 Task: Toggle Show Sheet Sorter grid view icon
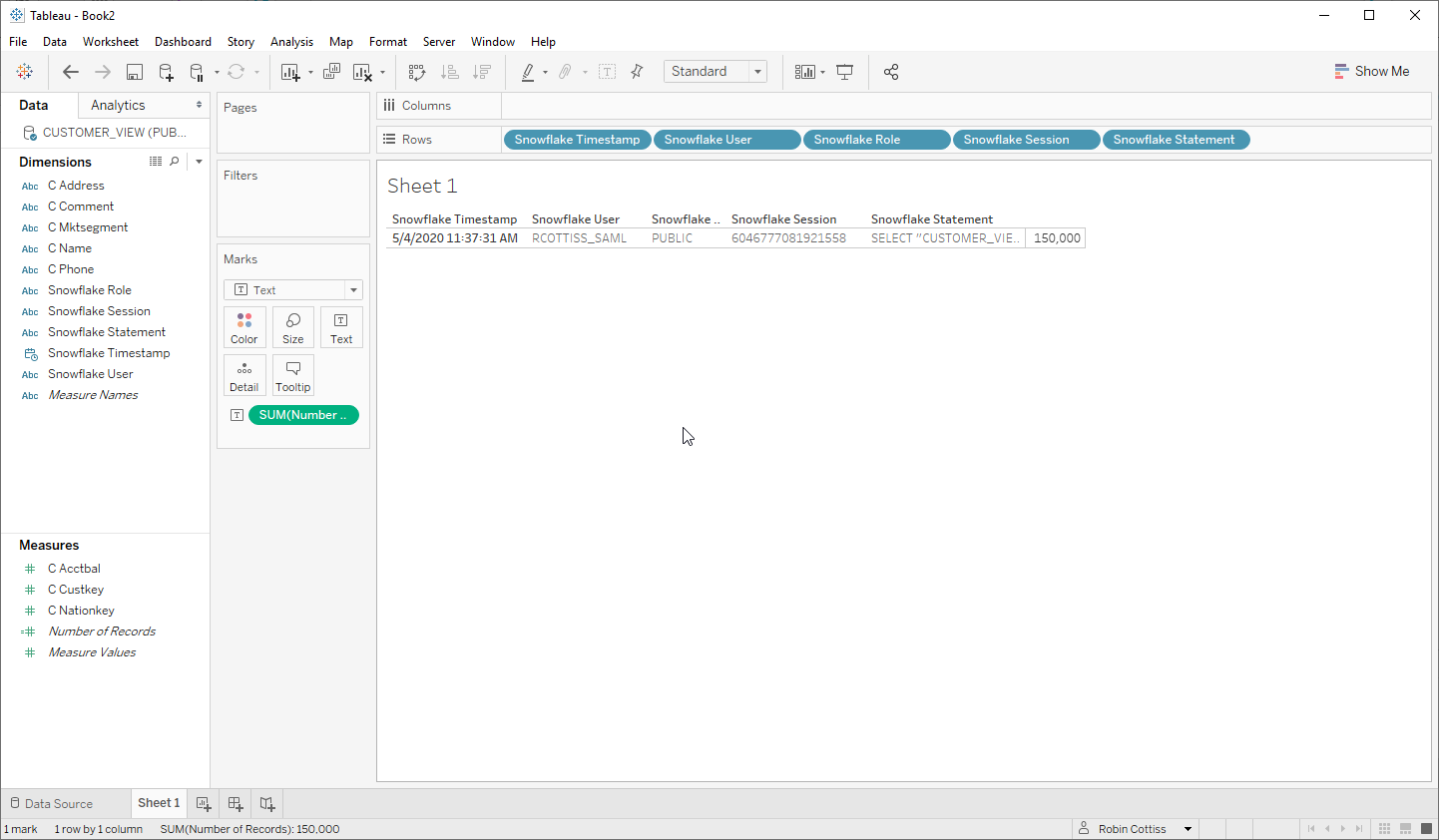[x=1384, y=829]
